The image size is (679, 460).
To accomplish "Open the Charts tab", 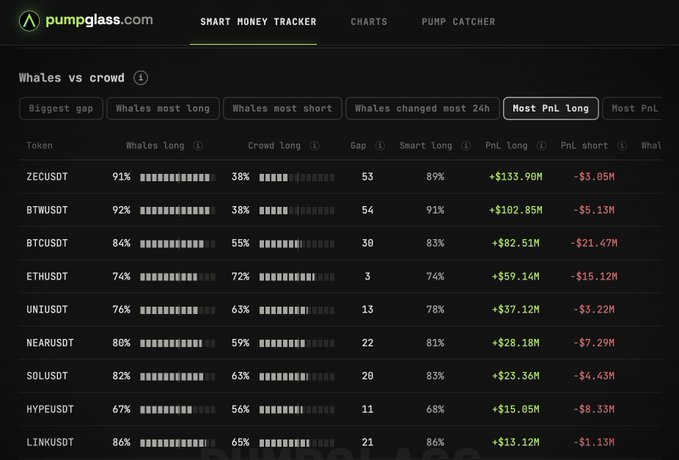I will [x=369, y=22].
